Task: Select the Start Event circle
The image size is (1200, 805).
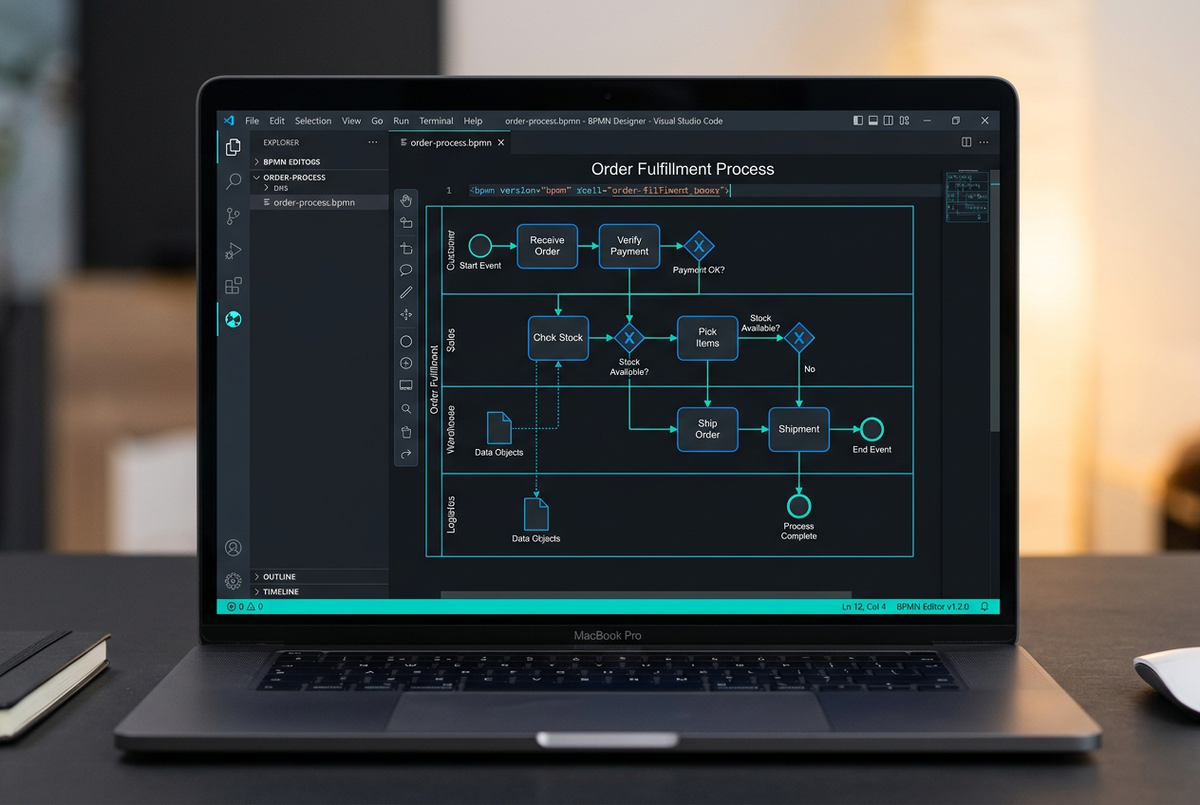Action: [x=480, y=245]
